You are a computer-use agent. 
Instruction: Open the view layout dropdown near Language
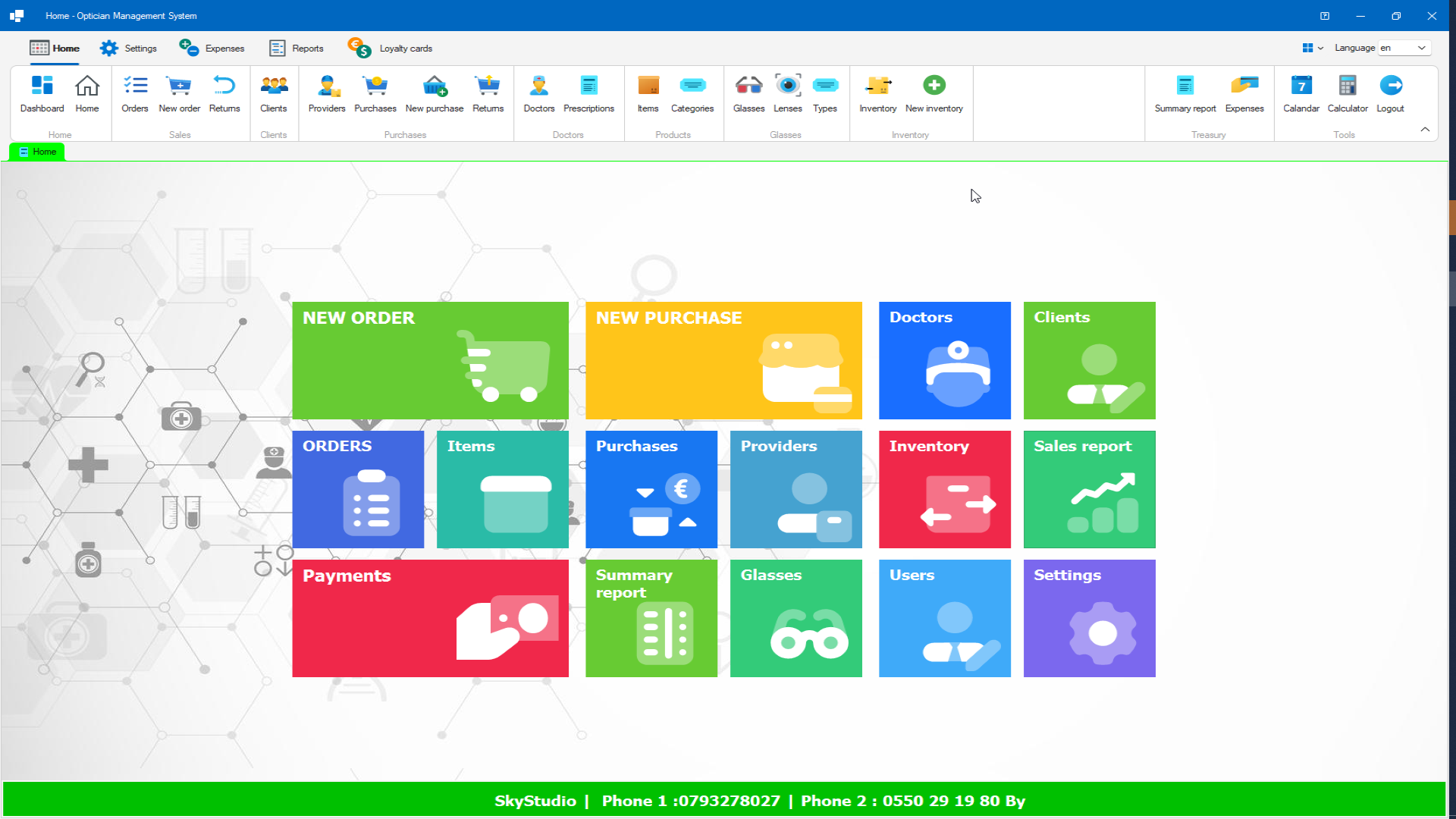1312,47
